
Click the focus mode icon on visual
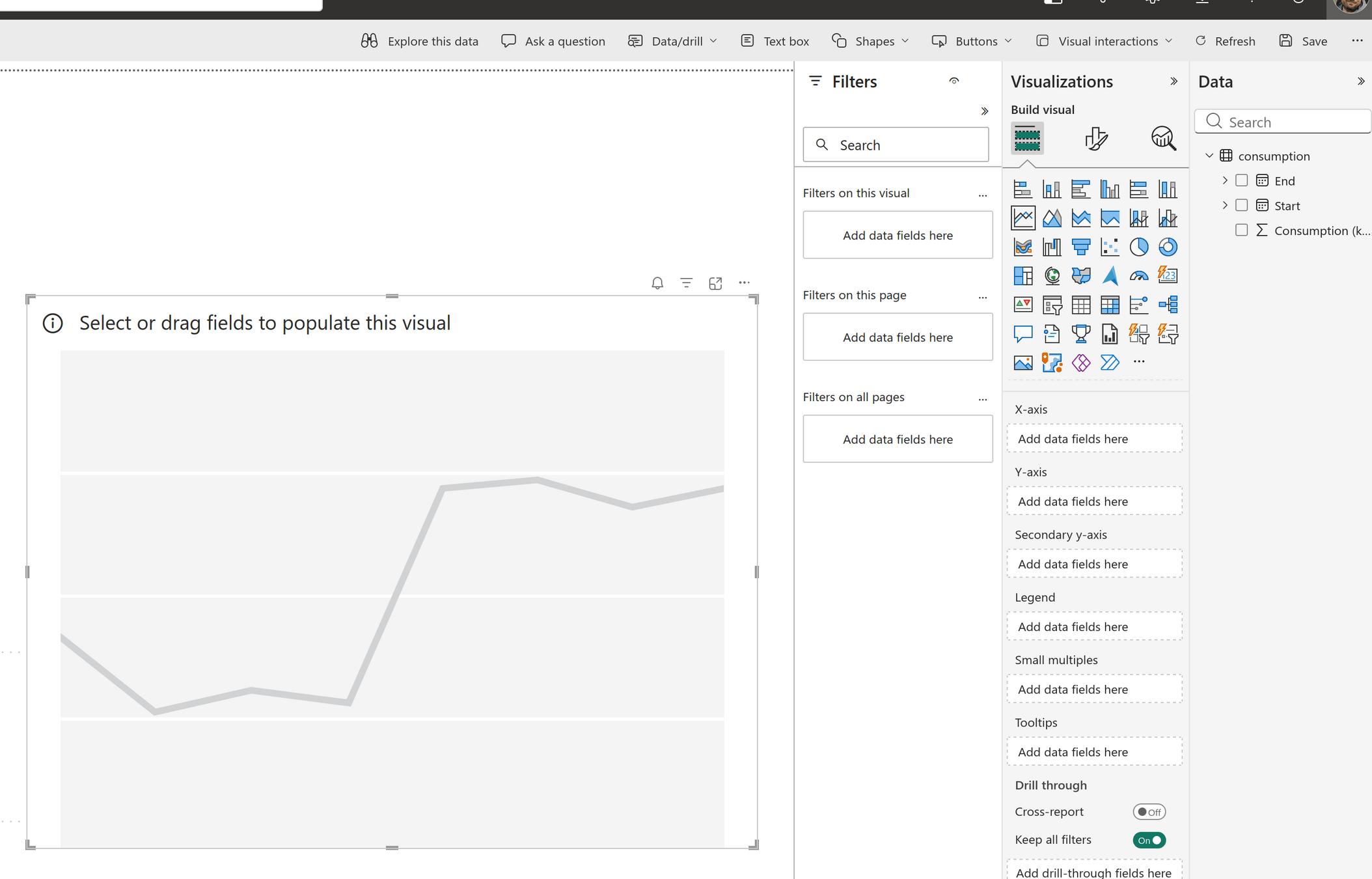[715, 283]
